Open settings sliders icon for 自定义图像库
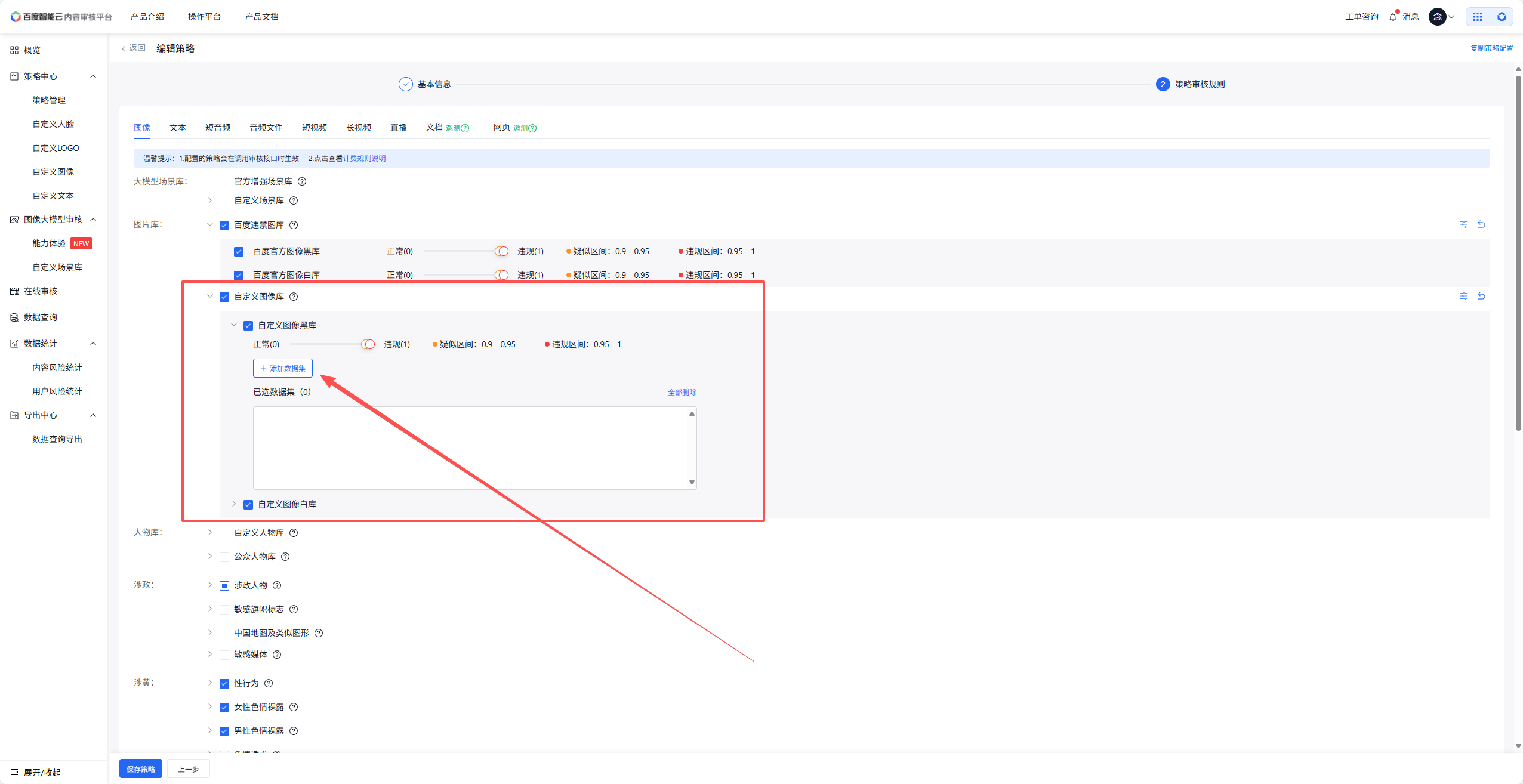1523x784 pixels. (x=1463, y=296)
